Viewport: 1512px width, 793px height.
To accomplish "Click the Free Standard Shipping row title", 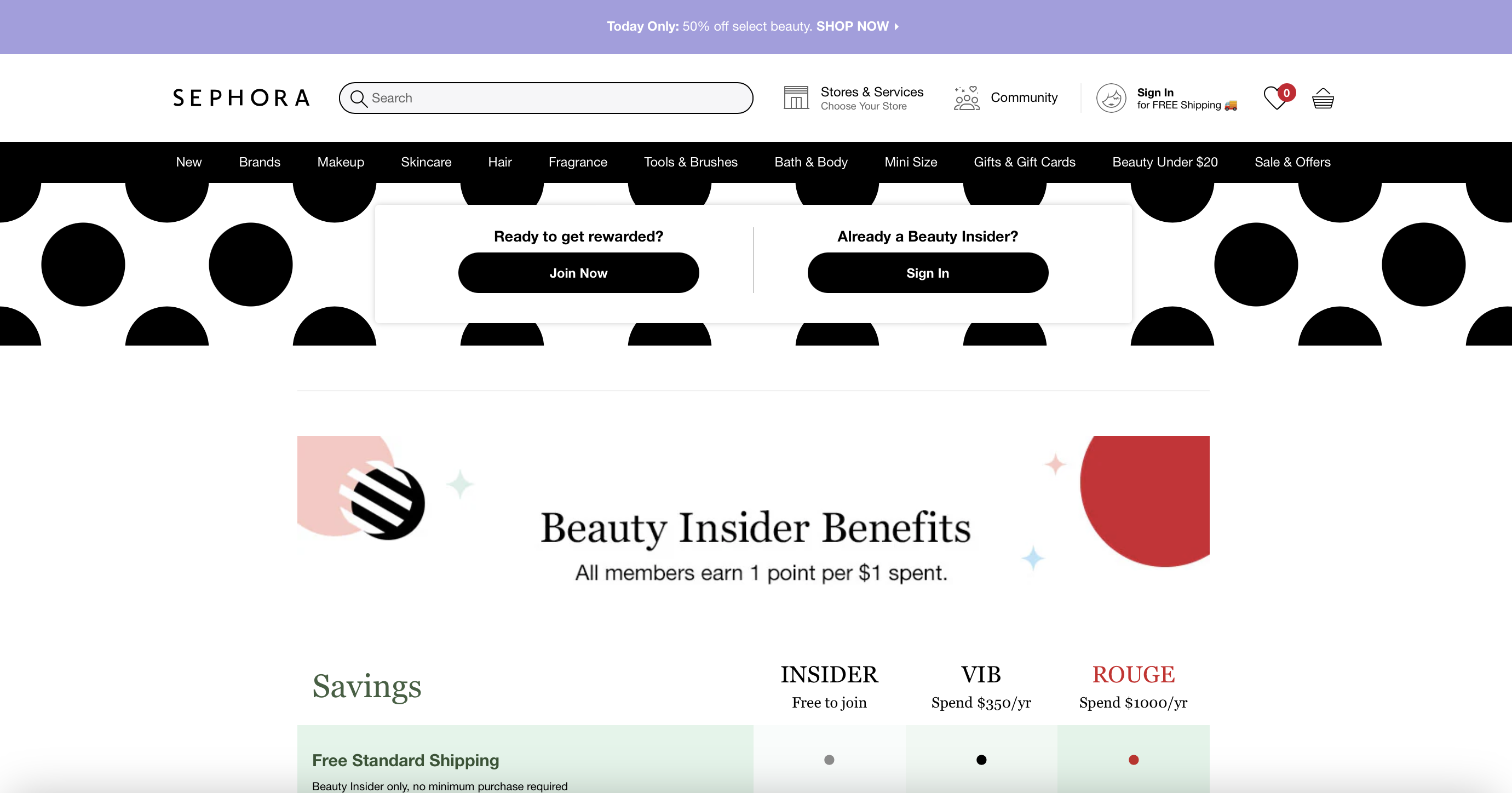I will point(406,760).
